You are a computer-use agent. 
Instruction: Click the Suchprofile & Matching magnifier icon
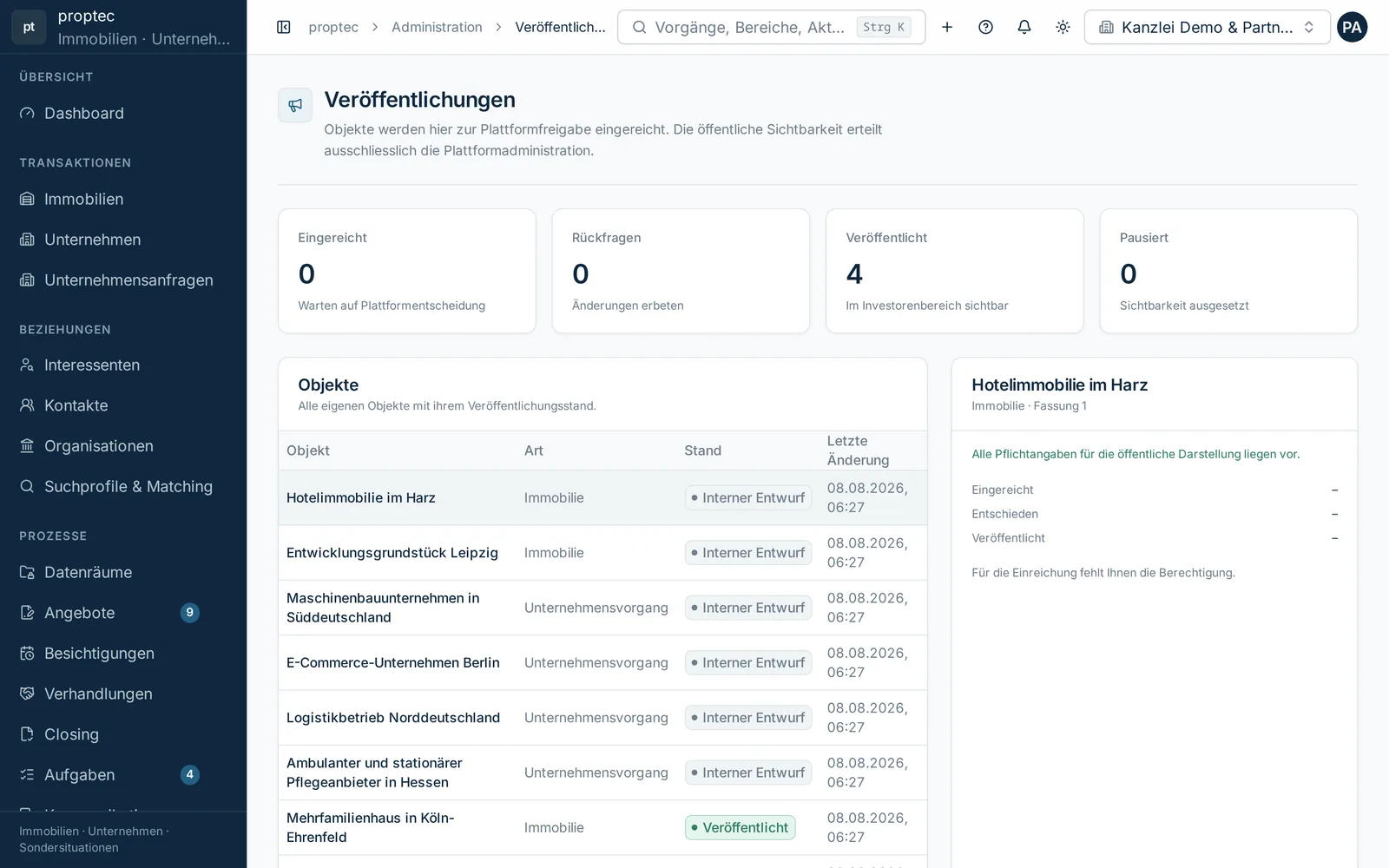(27, 486)
